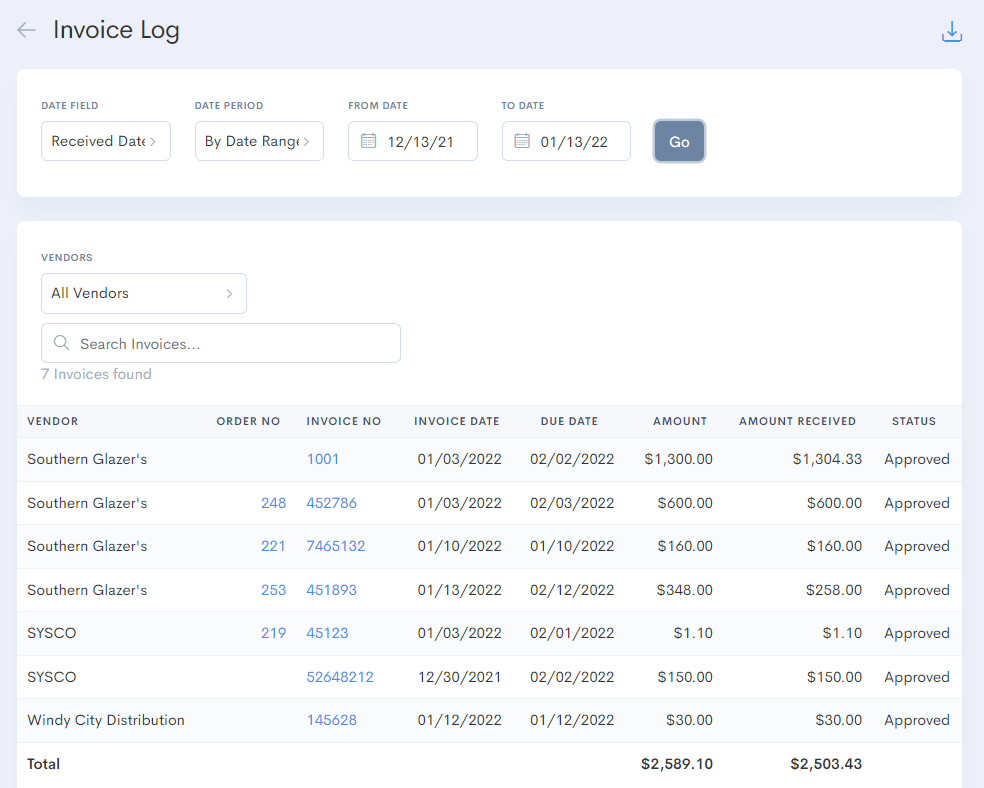984x788 pixels.
Task: Open the All Vendors dropdown
Action: (x=143, y=293)
